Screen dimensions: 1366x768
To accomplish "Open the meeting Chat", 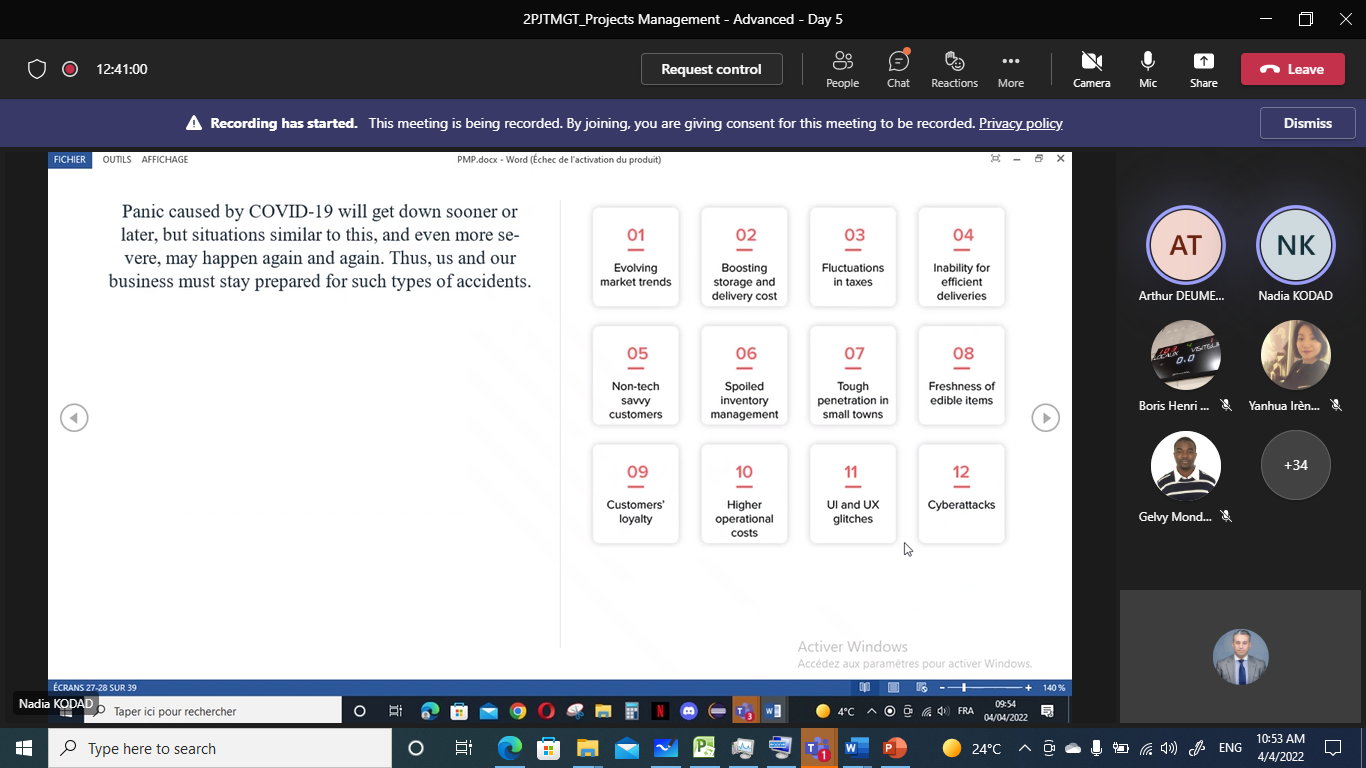I will point(898,69).
